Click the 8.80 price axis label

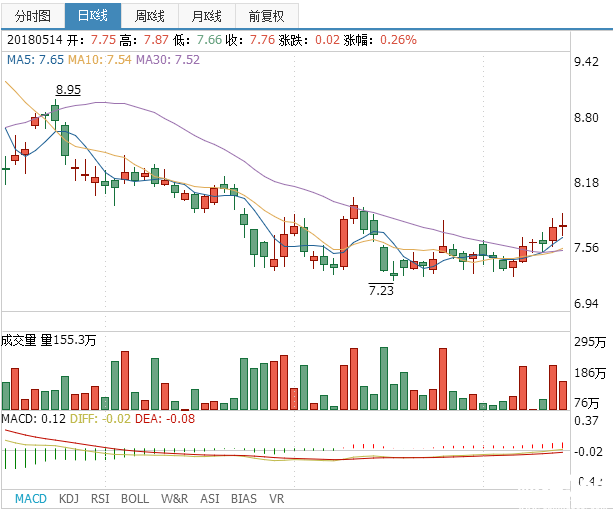pos(586,118)
